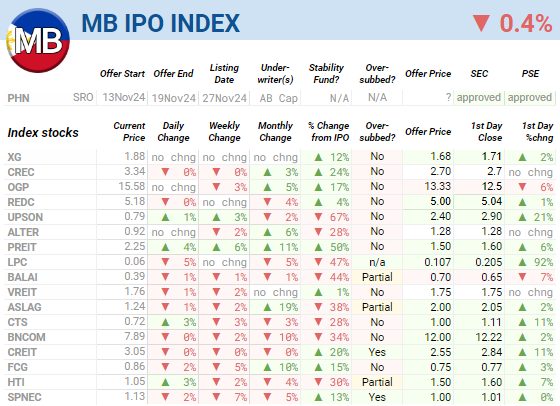This screenshot has width=560, height=406.
Task: Click the 1st Day %chng header
Action: tap(538, 131)
